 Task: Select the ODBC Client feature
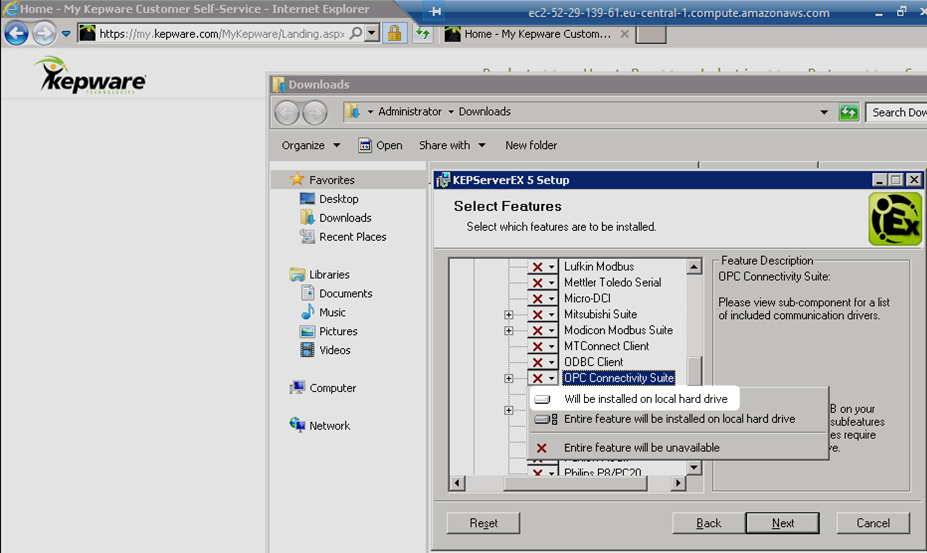(594, 363)
